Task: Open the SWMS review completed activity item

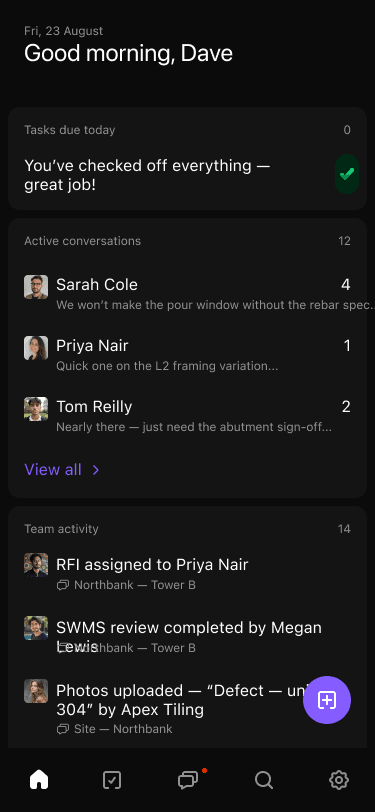Action: (x=188, y=636)
